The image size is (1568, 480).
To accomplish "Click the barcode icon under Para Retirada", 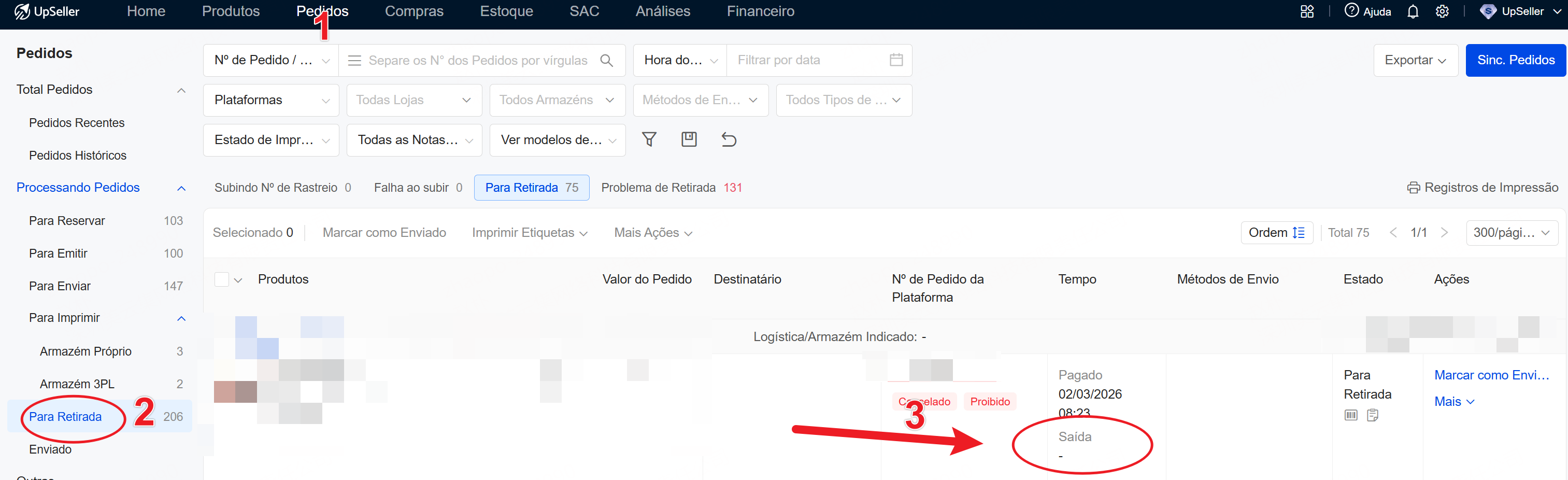I will coord(1351,415).
